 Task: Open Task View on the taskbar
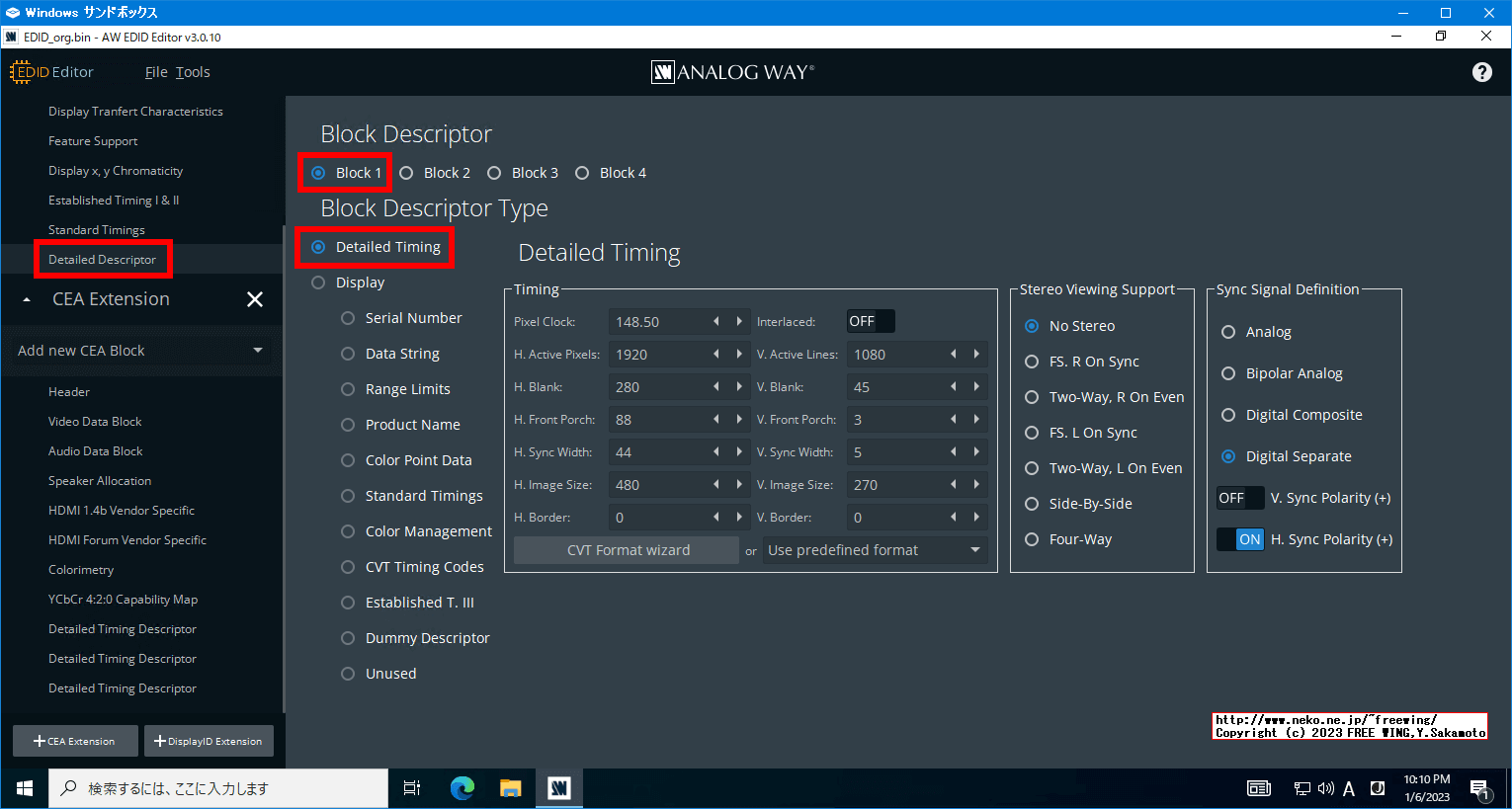tap(412, 788)
